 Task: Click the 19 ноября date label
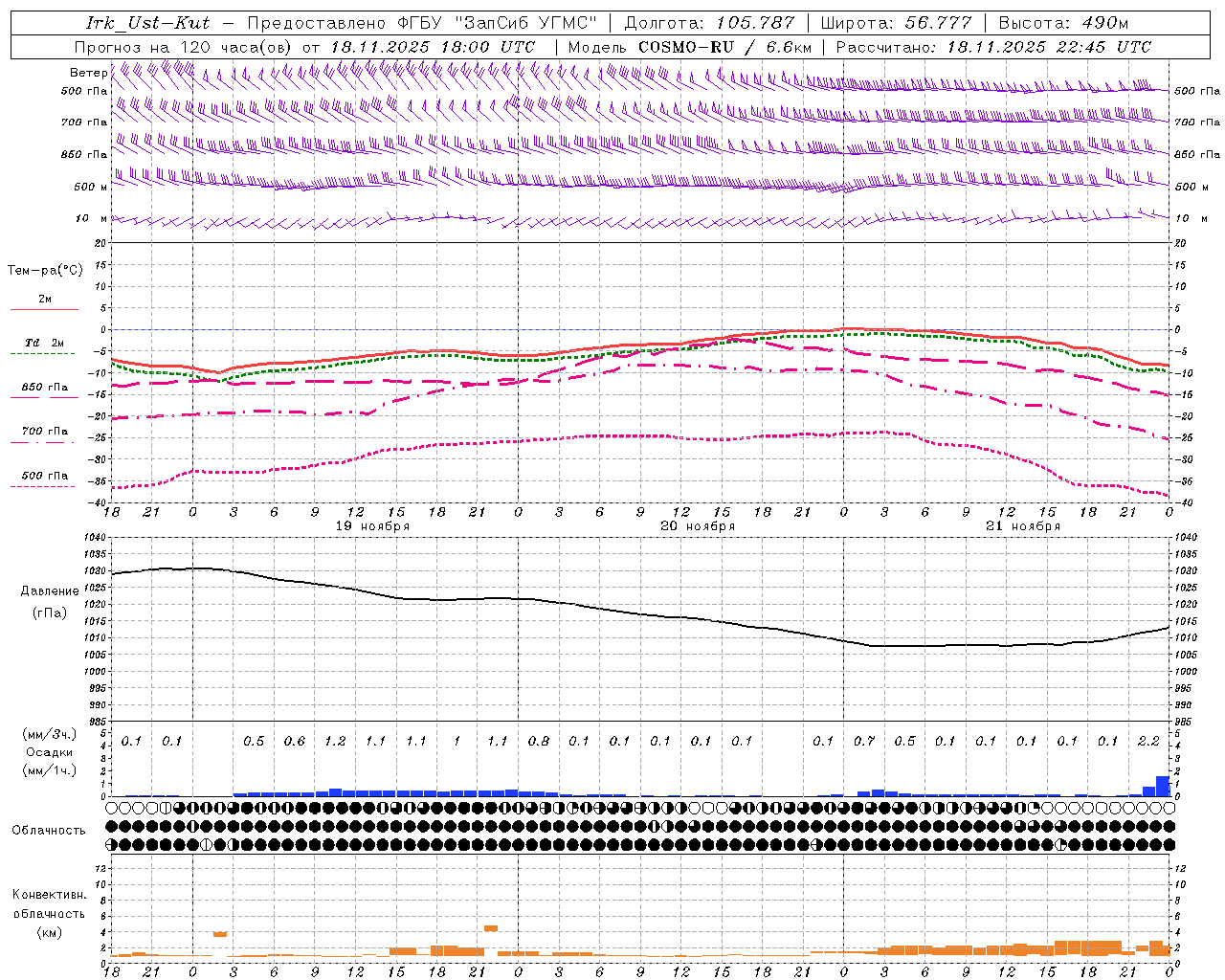(x=372, y=526)
